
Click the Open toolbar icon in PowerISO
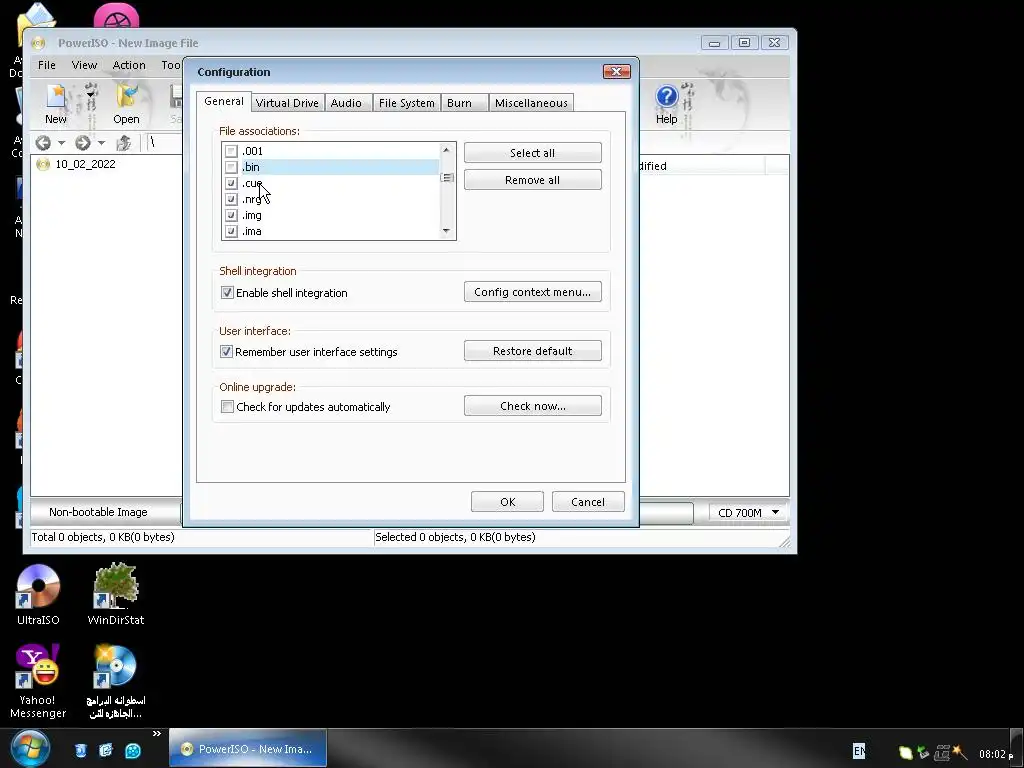pos(126,103)
